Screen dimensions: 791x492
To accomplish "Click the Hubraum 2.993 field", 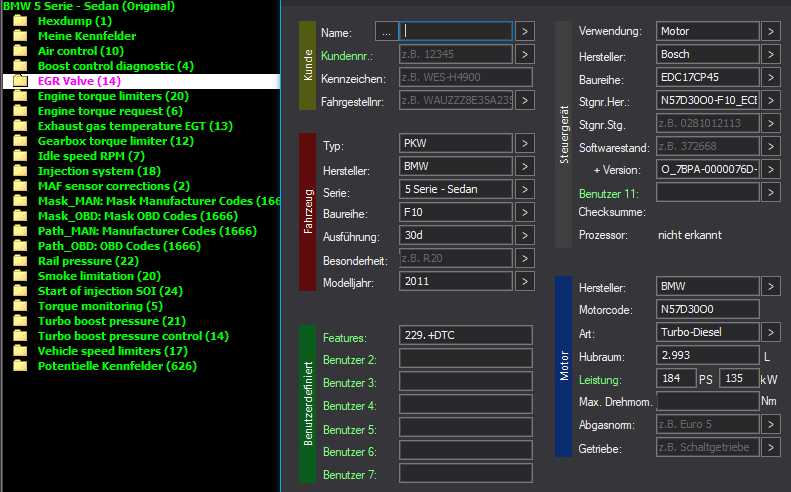I will click(708, 356).
